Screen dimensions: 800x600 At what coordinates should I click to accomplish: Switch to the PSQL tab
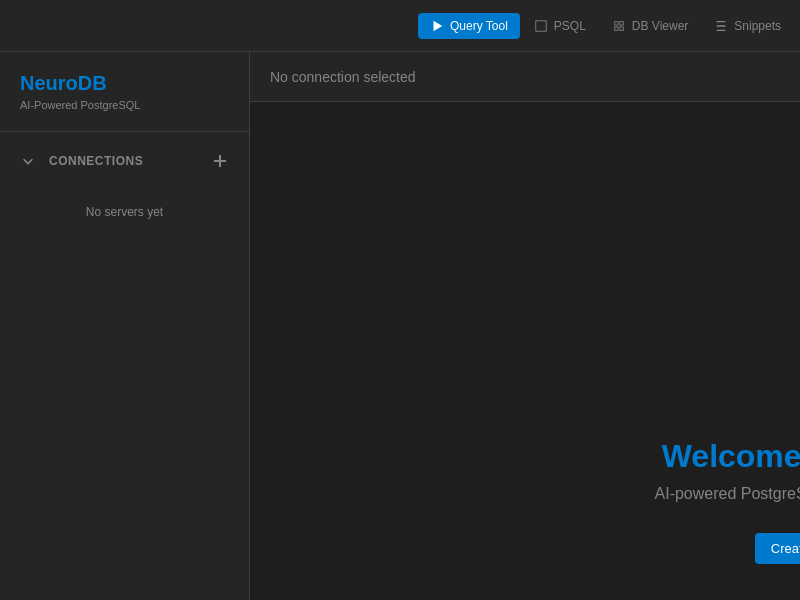coord(560,26)
